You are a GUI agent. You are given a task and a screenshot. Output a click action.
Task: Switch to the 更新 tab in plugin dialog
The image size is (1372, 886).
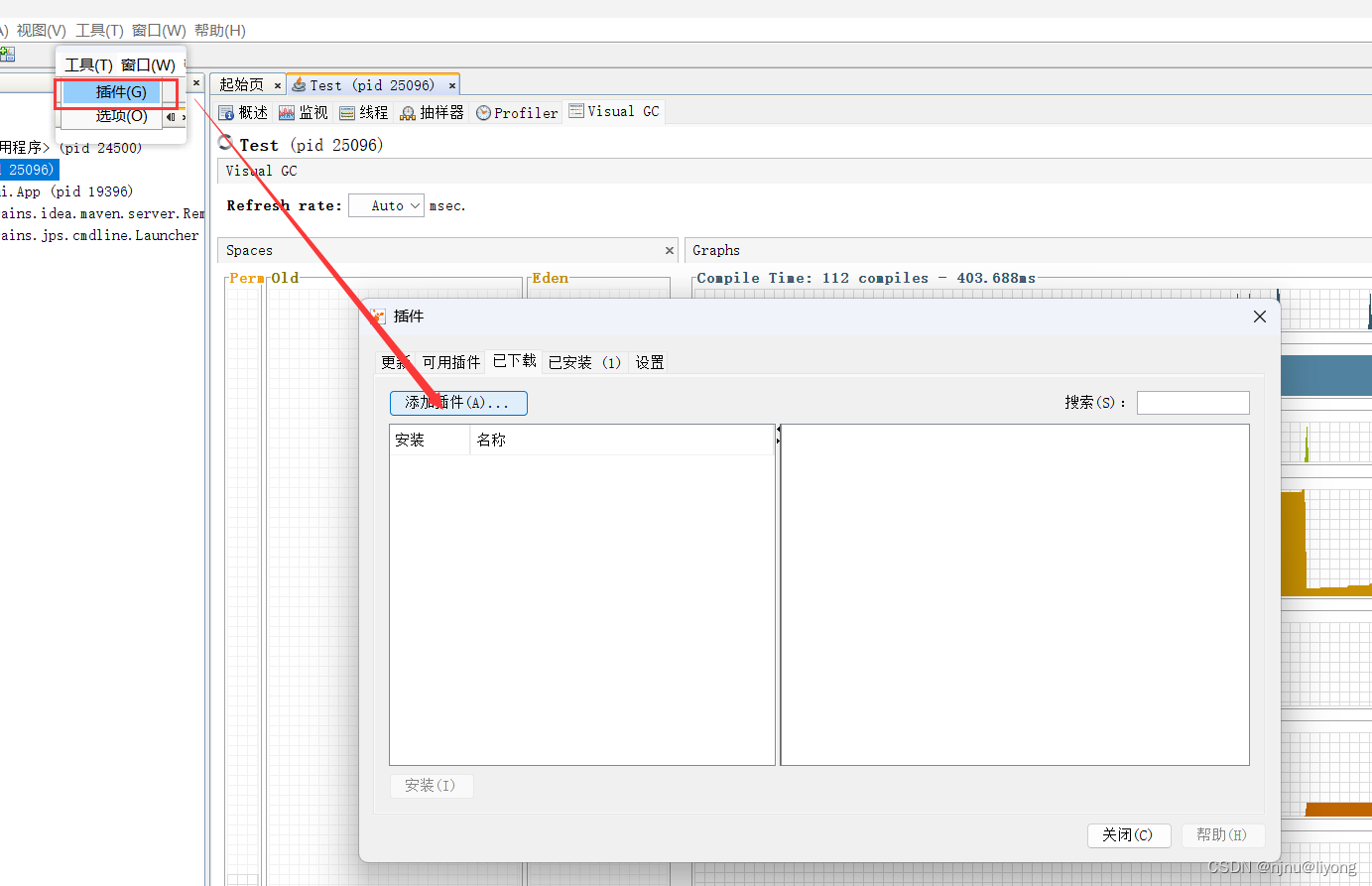(x=395, y=362)
